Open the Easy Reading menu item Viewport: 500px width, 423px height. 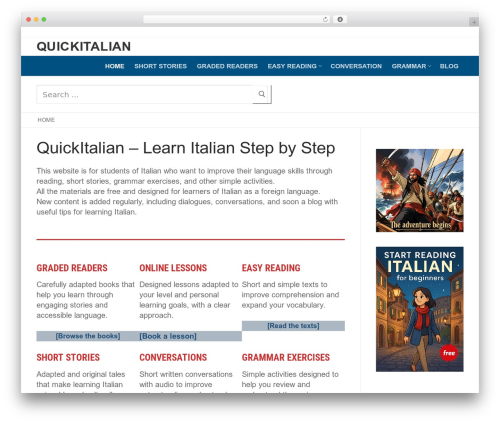coord(292,66)
